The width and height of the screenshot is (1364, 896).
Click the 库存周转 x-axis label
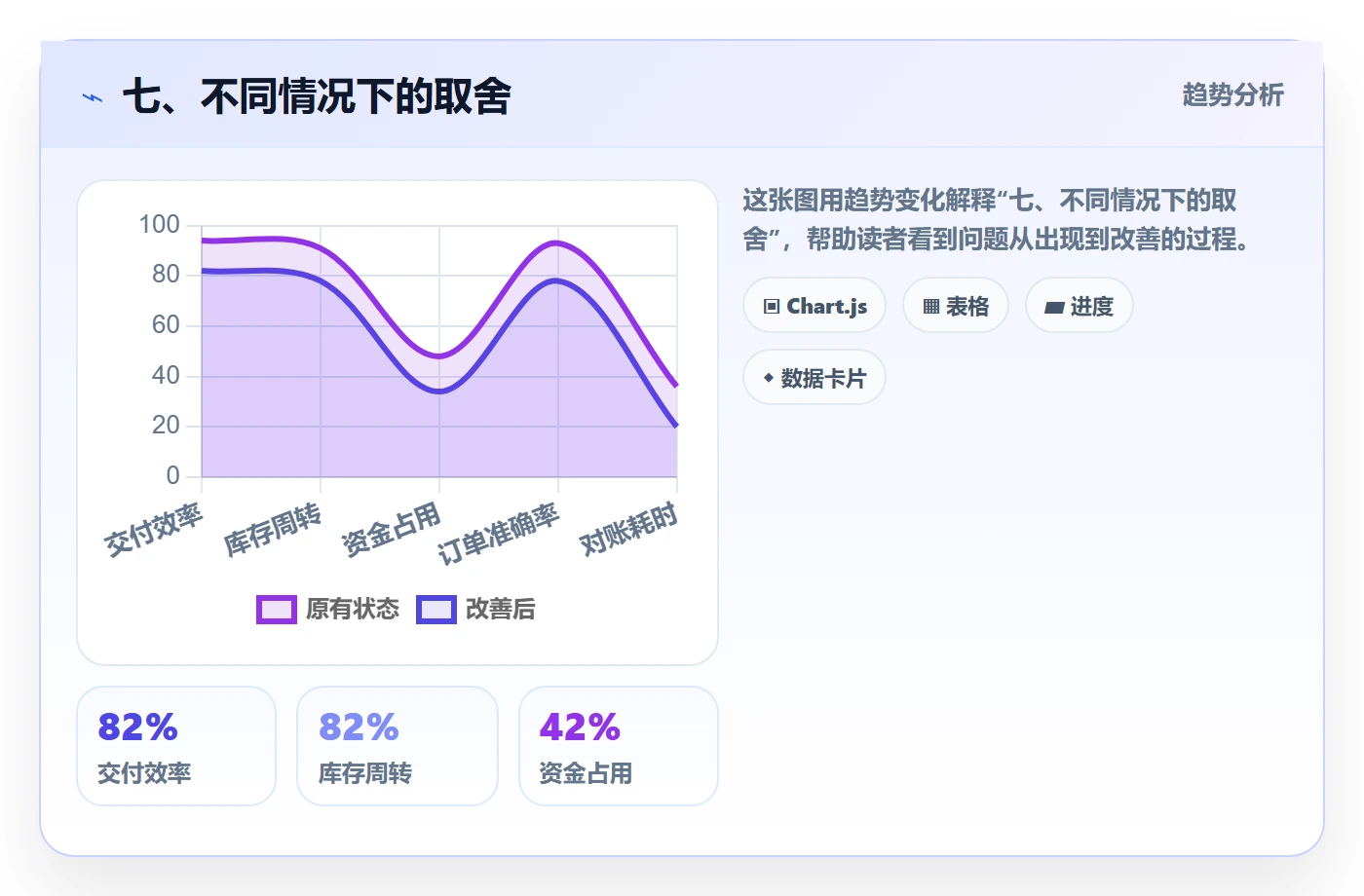point(273,530)
